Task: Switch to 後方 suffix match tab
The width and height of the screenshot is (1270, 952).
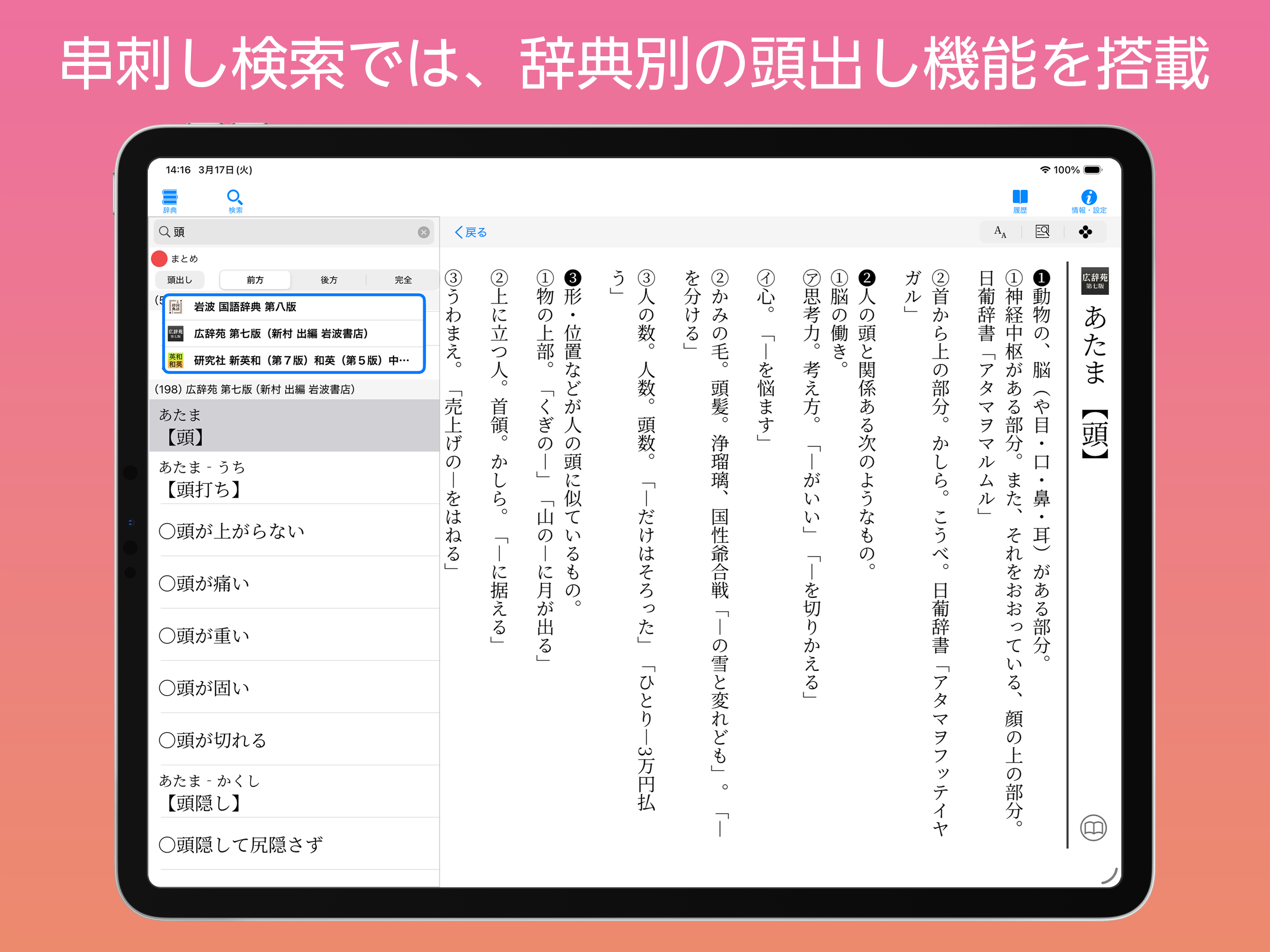Action: (329, 280)
